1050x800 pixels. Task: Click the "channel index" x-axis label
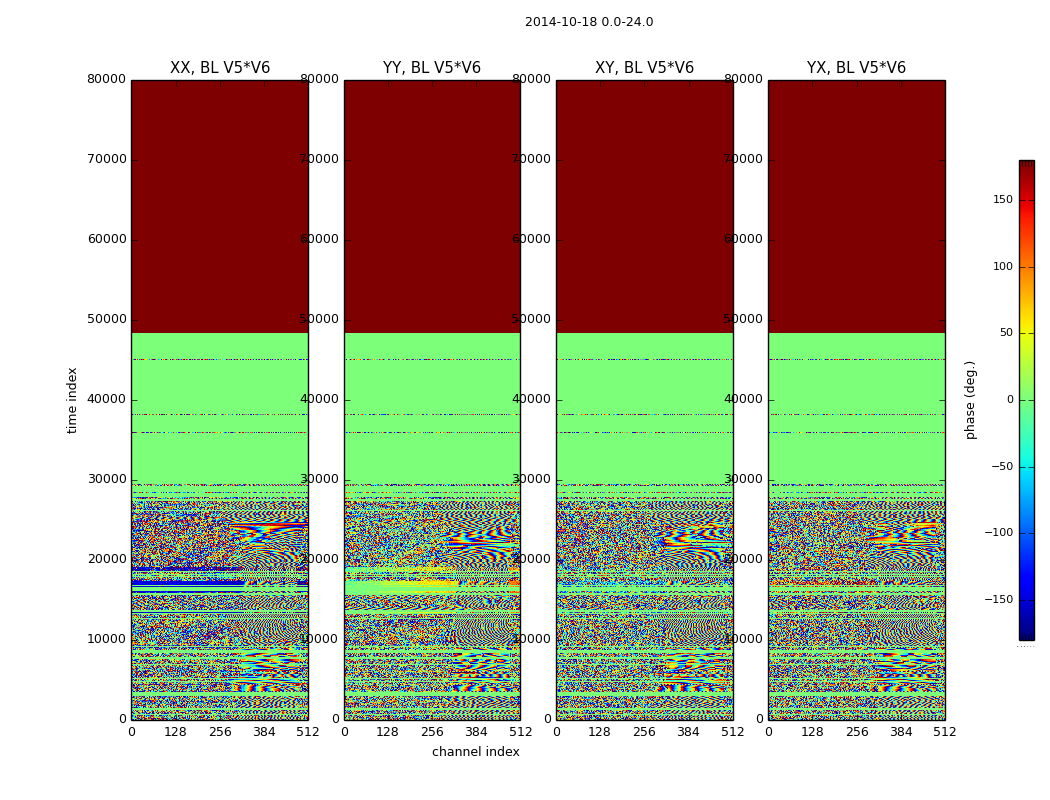475,752
